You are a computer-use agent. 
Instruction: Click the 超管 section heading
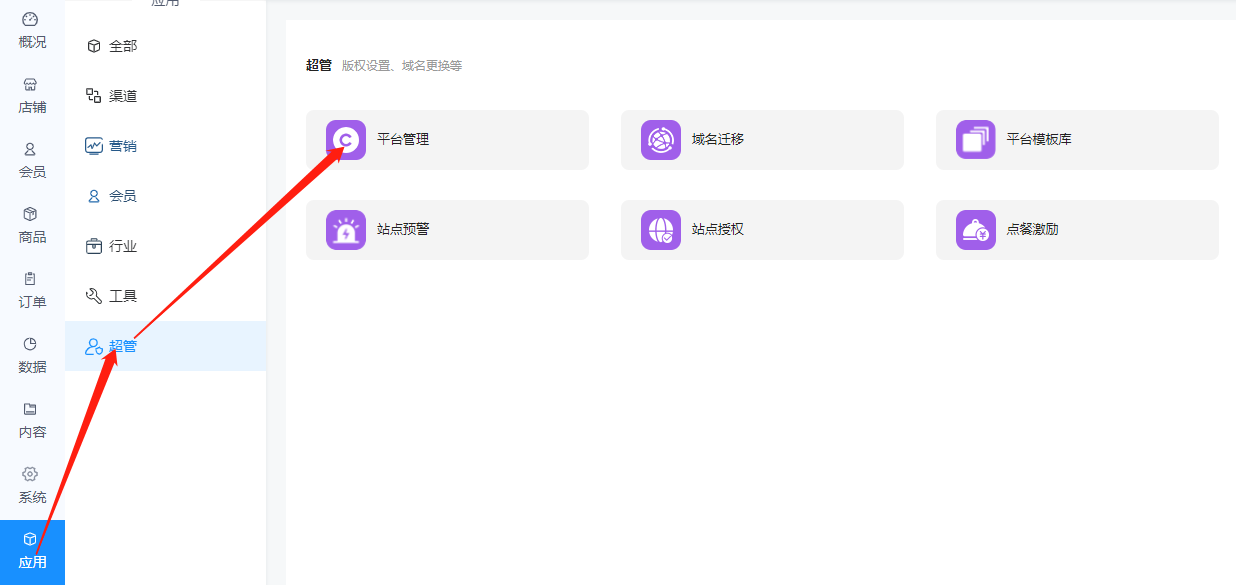pos(319,65)
